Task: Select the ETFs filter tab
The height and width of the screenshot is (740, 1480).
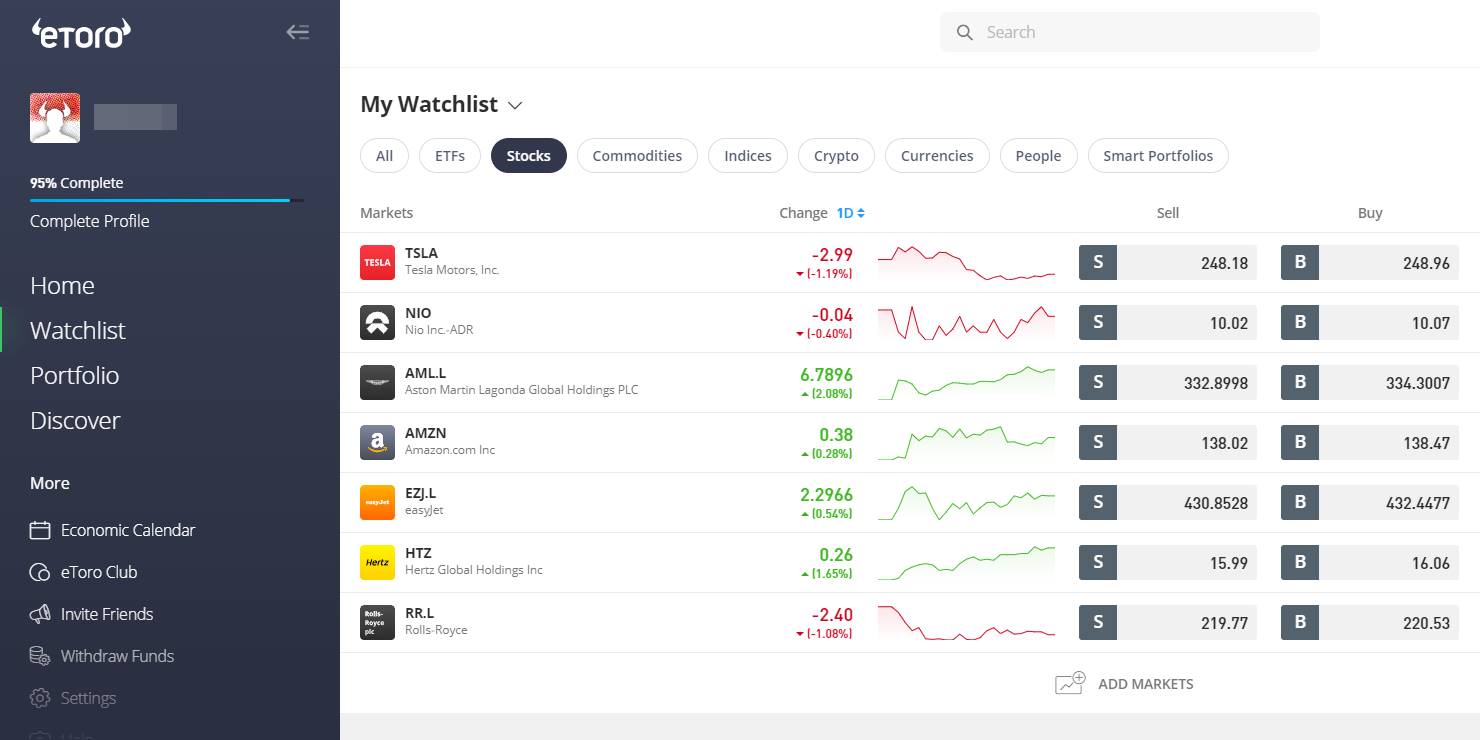Action: click(x=450, y=156)
